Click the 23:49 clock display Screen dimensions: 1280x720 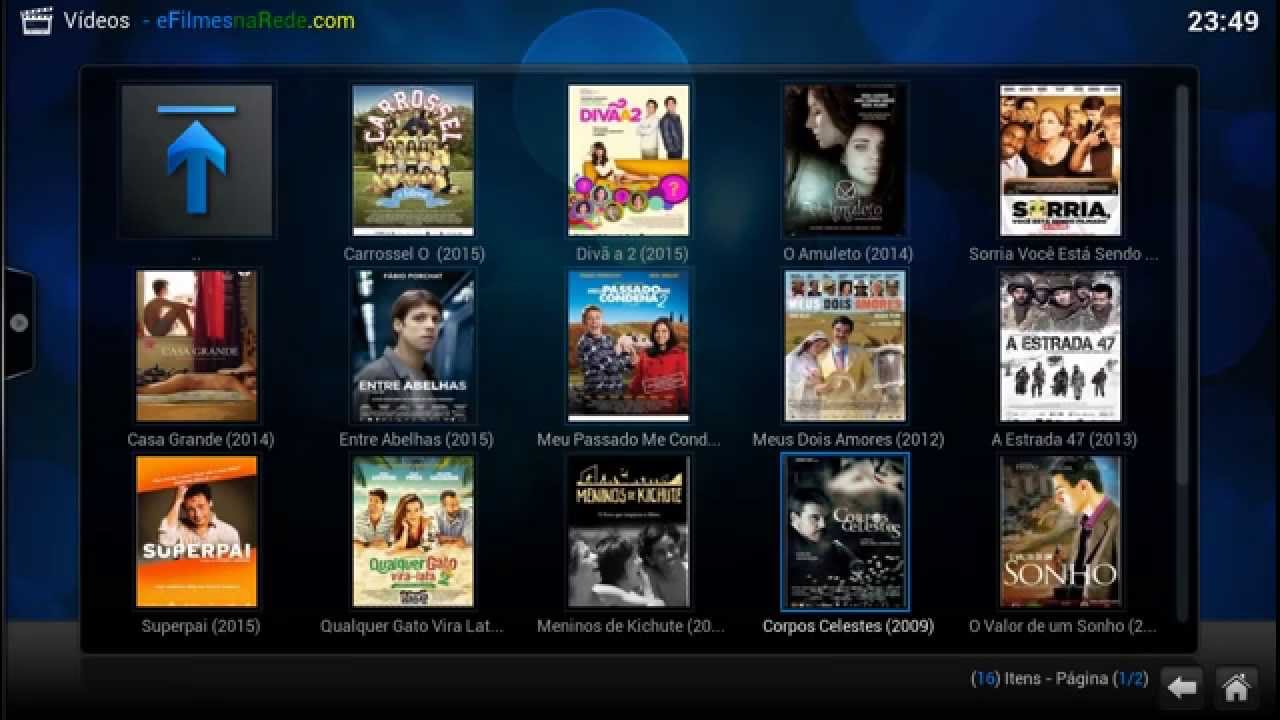1223,21
